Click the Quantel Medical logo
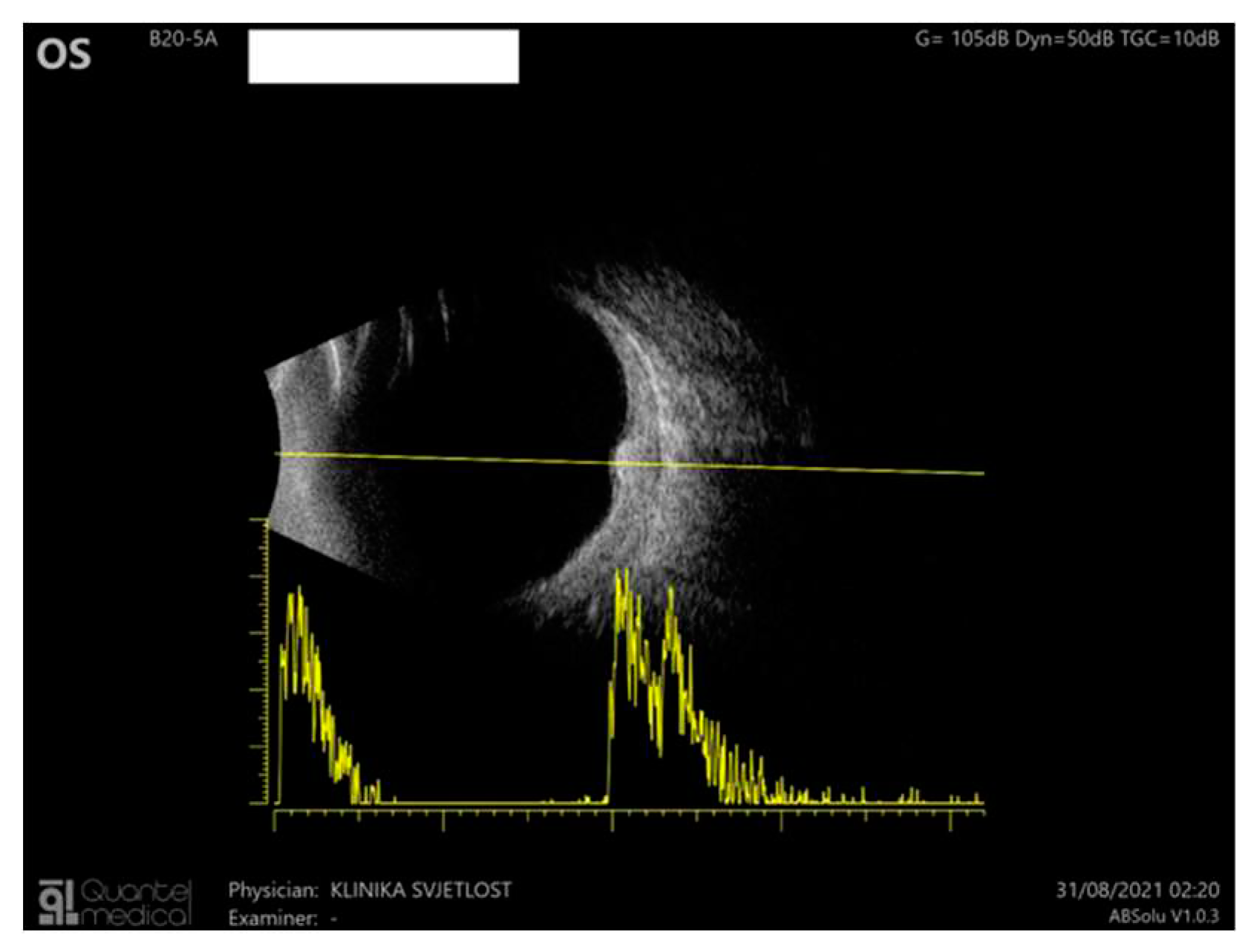 [115, 902]
